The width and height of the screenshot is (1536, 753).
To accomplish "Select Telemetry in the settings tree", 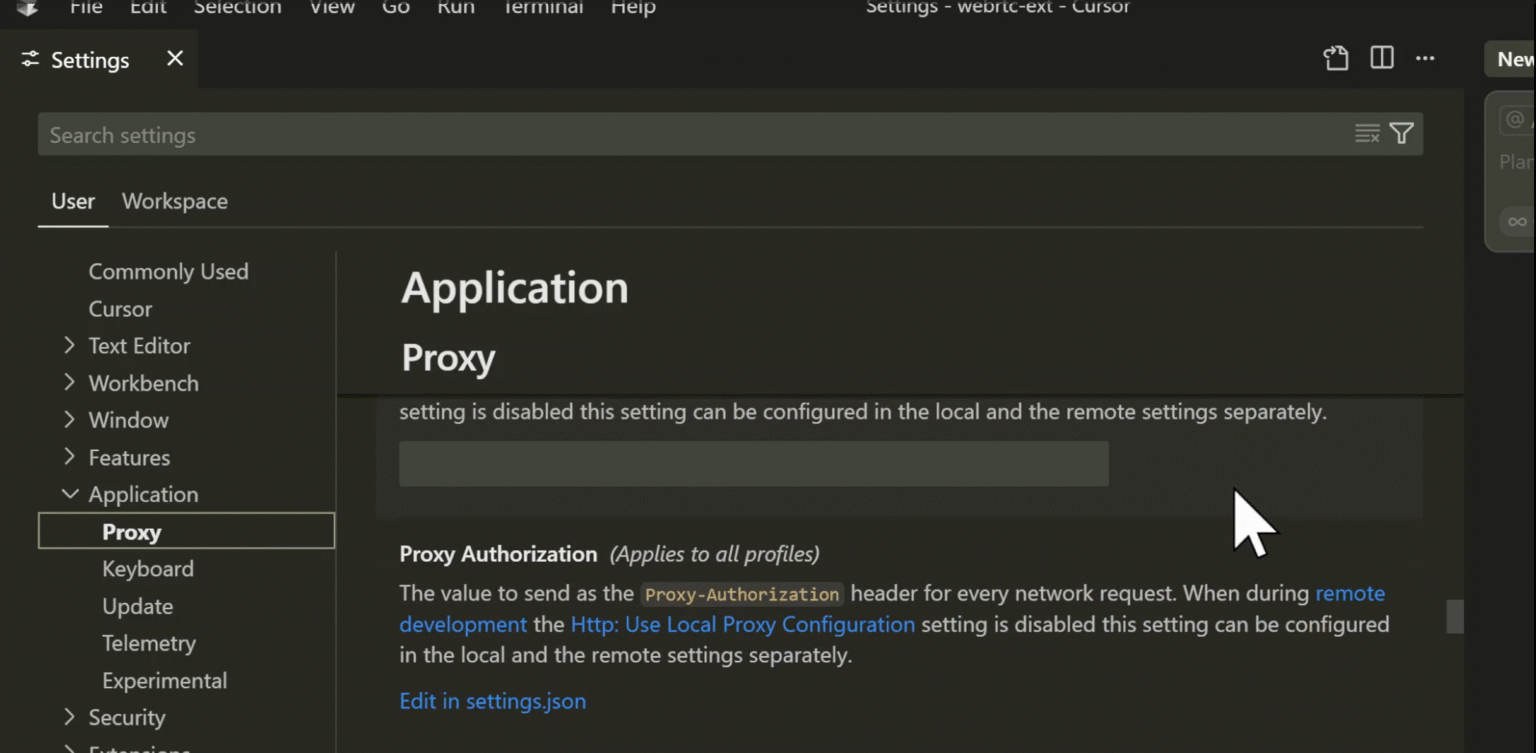I will click(149, 643).
